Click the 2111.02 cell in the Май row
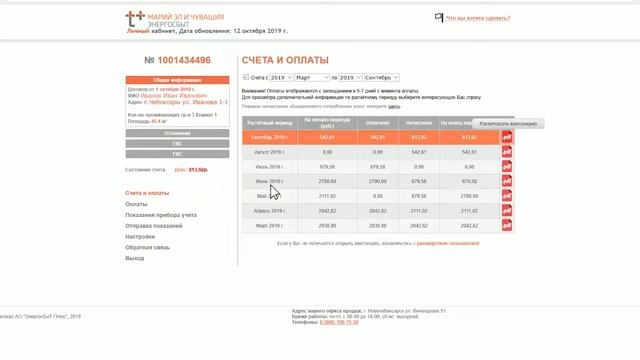Image resolution: width=640 pixels, height=360 pixels. point(327,196)
